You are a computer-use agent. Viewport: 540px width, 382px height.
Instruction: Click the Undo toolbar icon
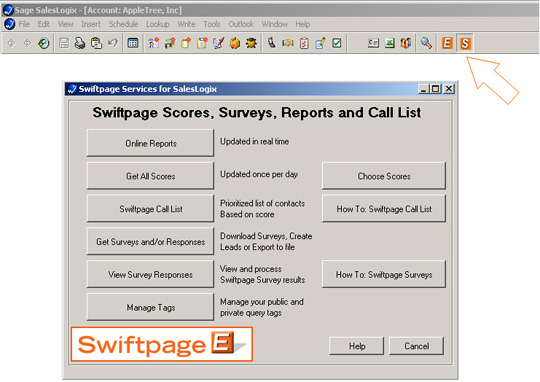[x=113, y=43]
